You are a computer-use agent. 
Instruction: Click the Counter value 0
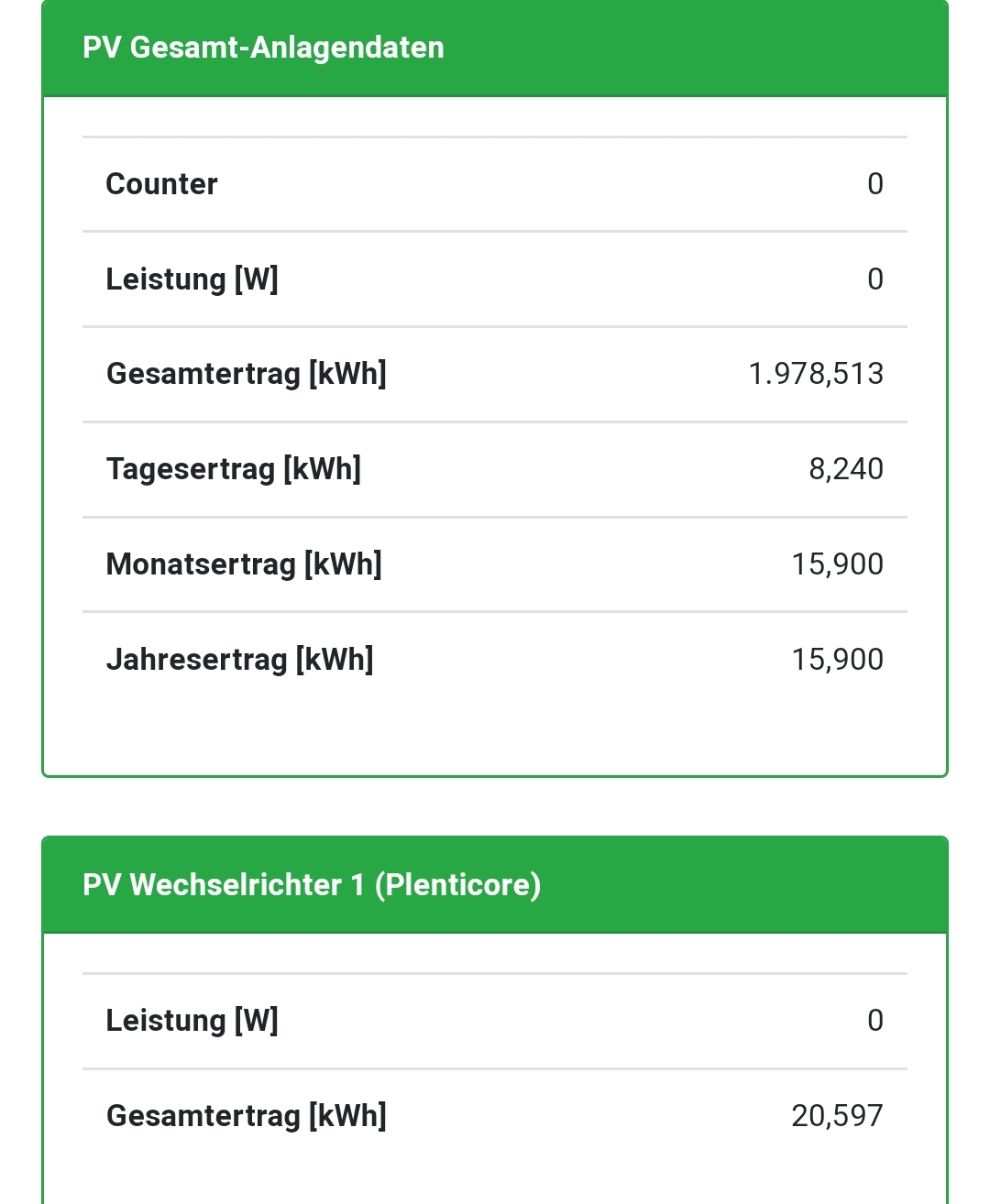coord(874,184)
